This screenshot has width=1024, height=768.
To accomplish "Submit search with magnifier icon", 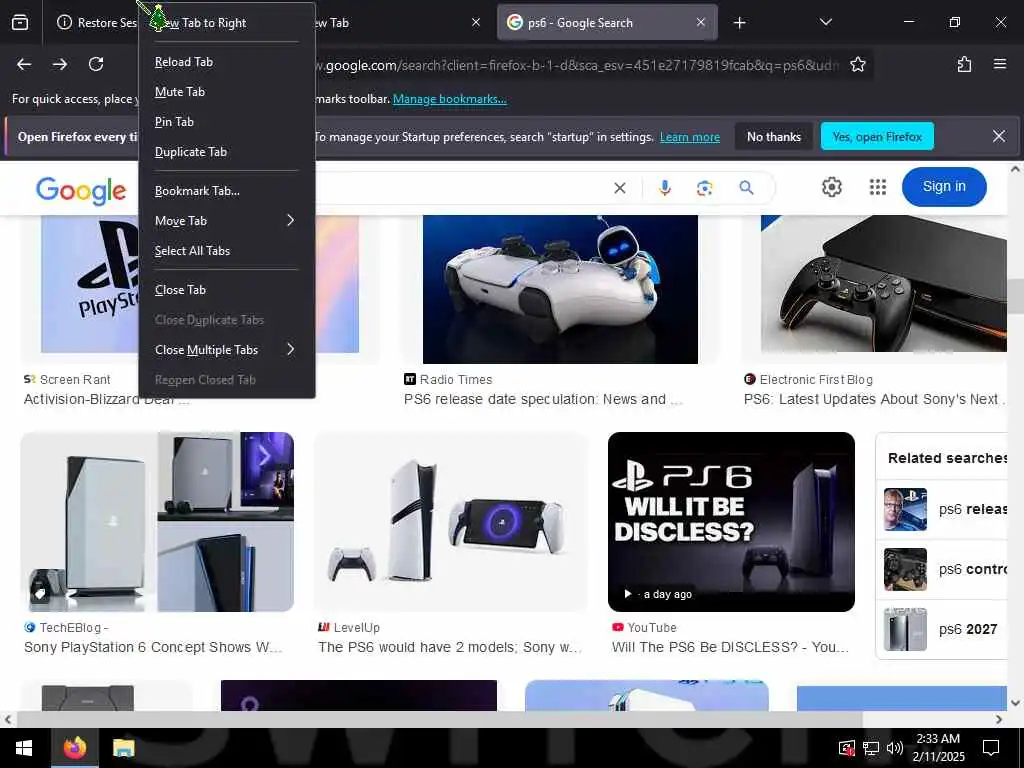I will pyautogui.click(x=746, y=188).
